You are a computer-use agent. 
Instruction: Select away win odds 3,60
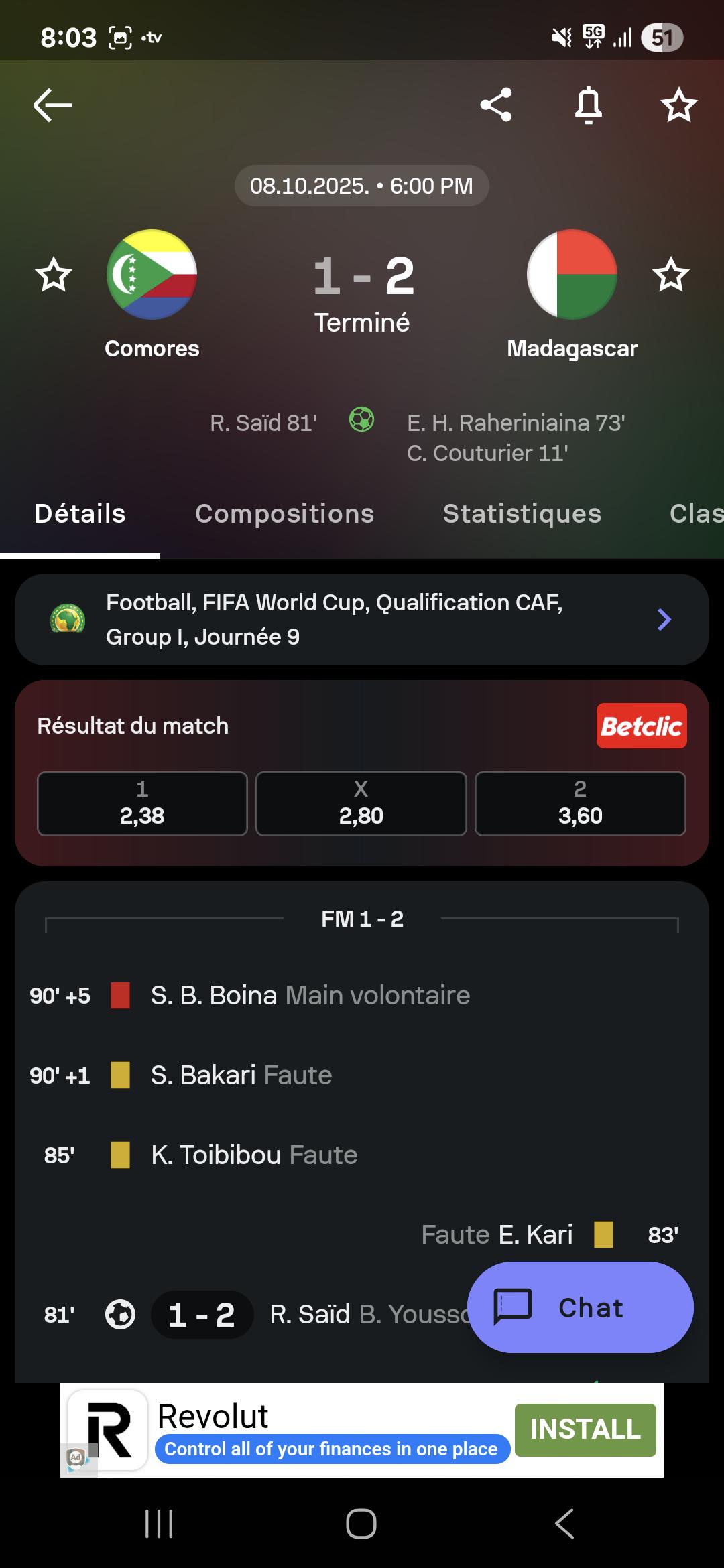click(x=580, y=803)
